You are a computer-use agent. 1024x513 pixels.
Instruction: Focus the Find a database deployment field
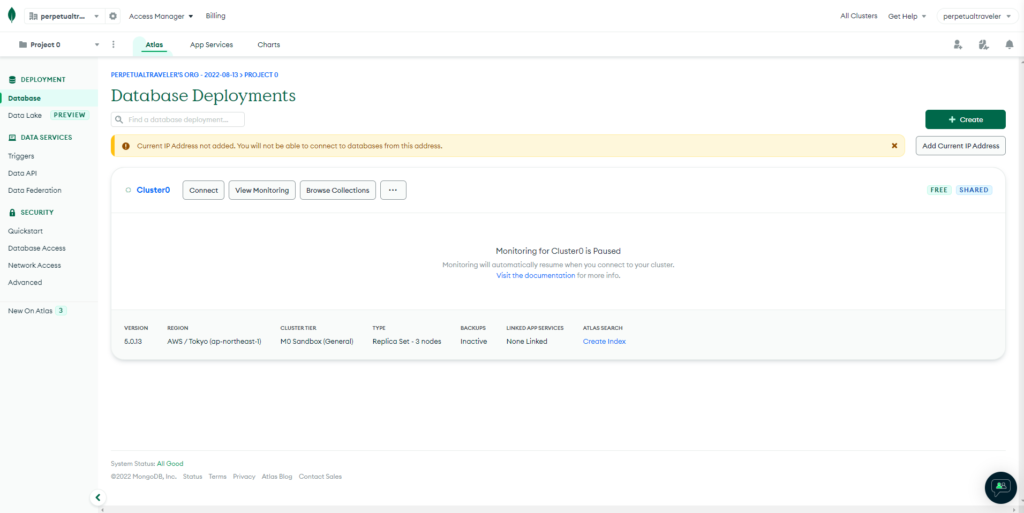pos(178,119)
